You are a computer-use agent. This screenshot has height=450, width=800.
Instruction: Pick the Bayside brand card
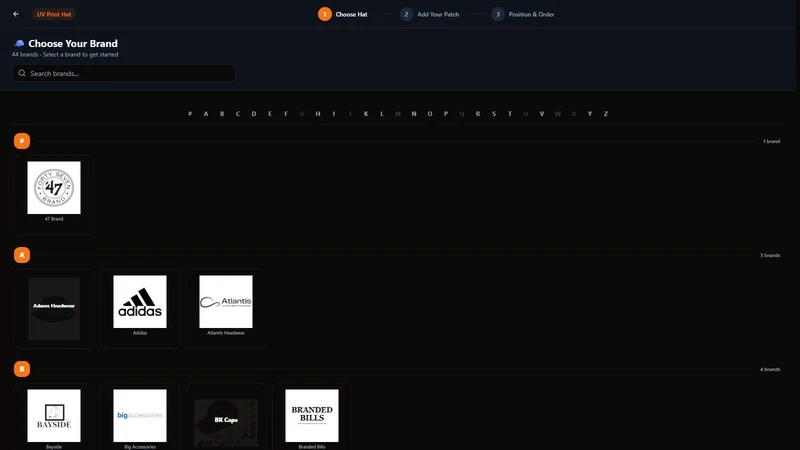pyautogui.click(x=54, y=417)
